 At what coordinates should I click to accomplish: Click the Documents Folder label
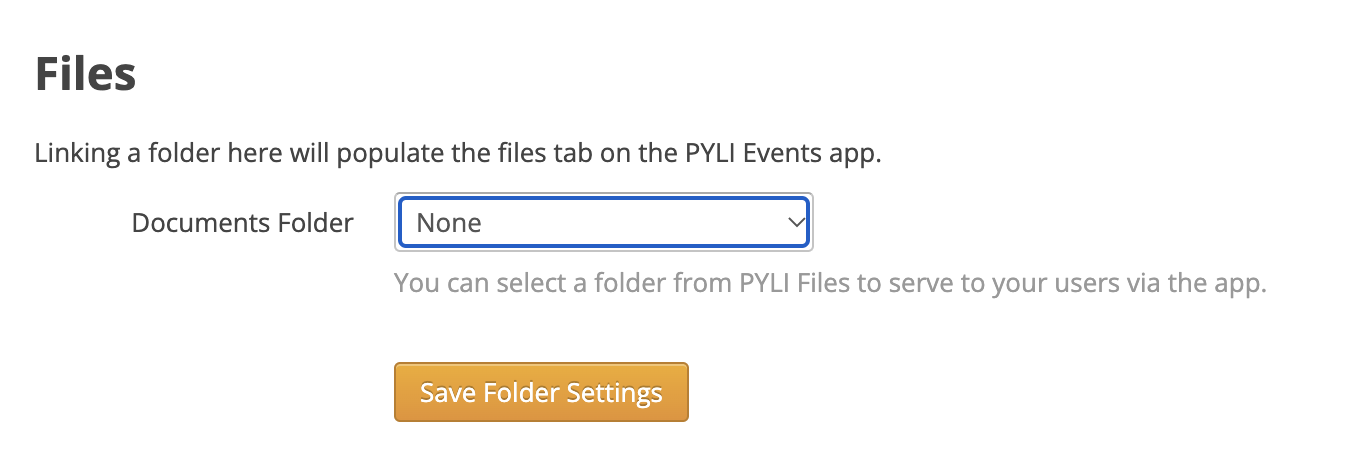[242, 223]
